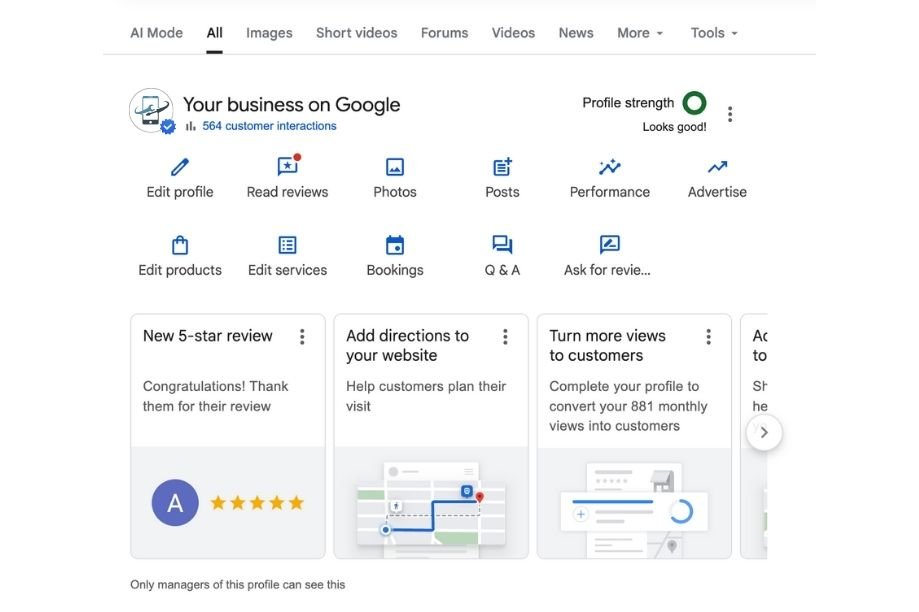The image size is (919, 612).
Task: Click the business profile logo avatar
Action: pos(151,110)
